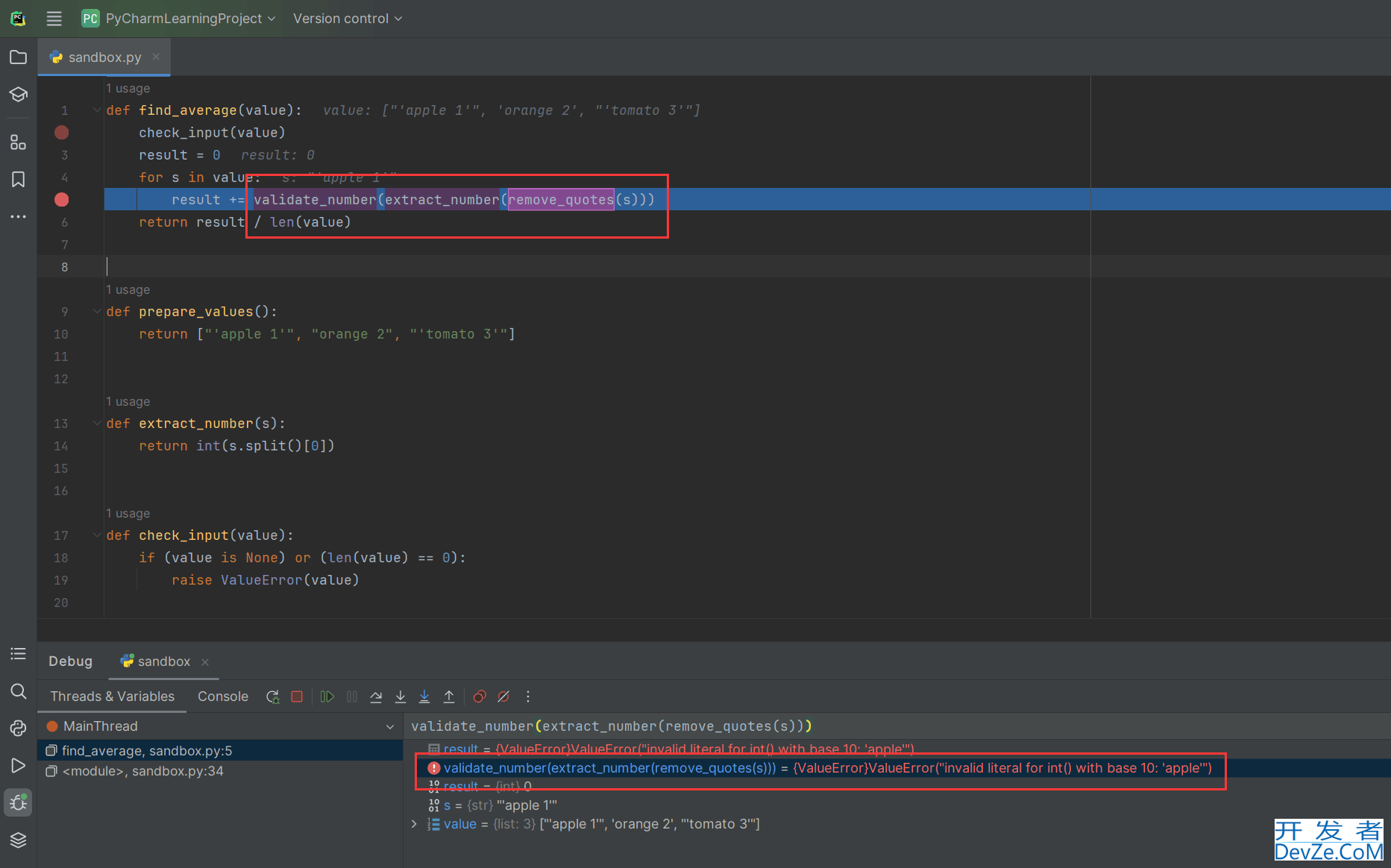Close the sandbox.py editor tab
The height and width of the screenshot is (868, 1391).
pyautogui.click(x=156, y=57)
